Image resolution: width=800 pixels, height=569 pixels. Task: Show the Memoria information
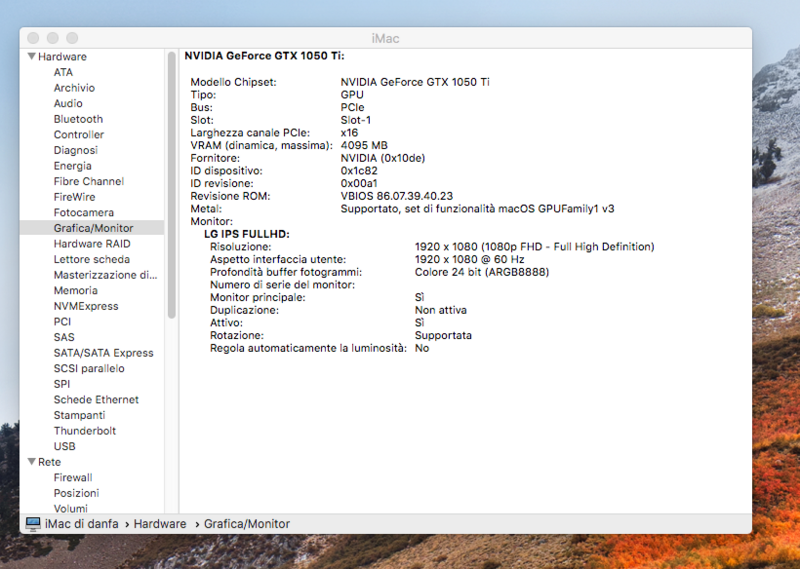coord(76,290)
